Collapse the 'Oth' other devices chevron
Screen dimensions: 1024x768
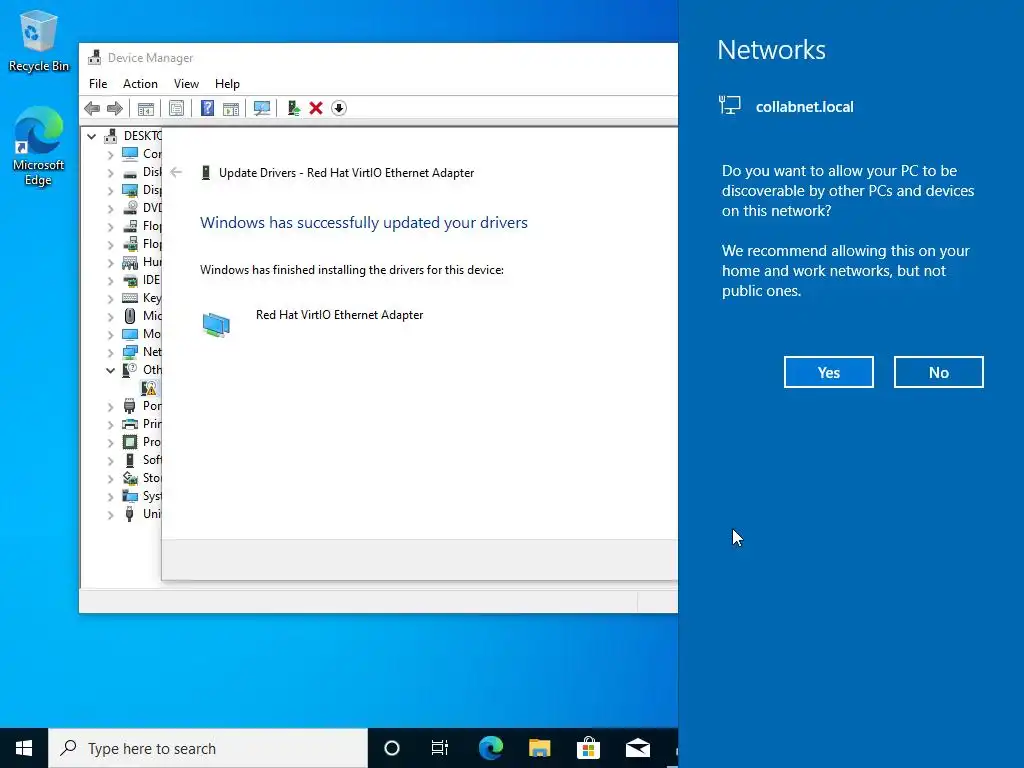[x=110, y=370]
